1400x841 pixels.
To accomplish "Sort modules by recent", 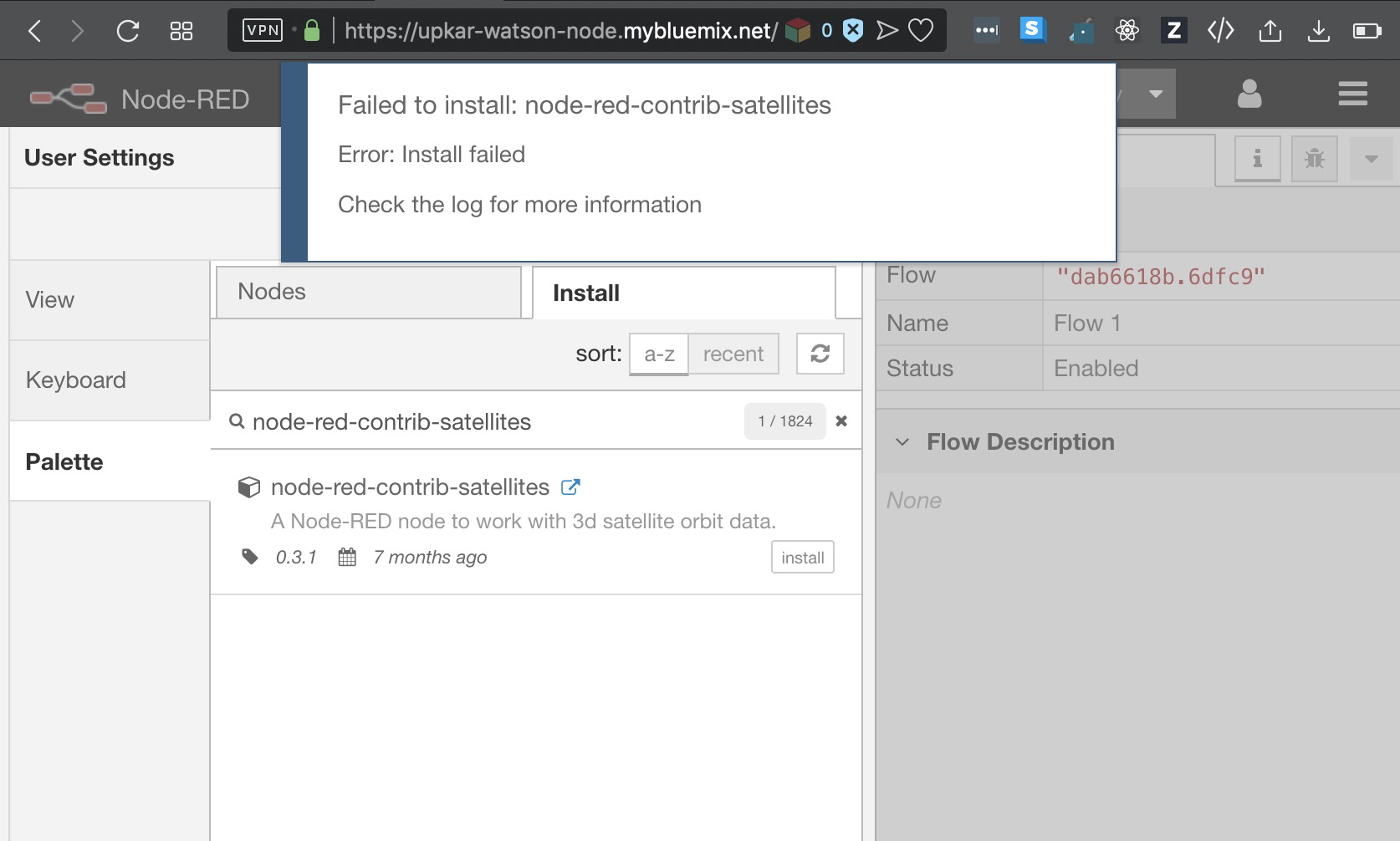I will (733, 354).
